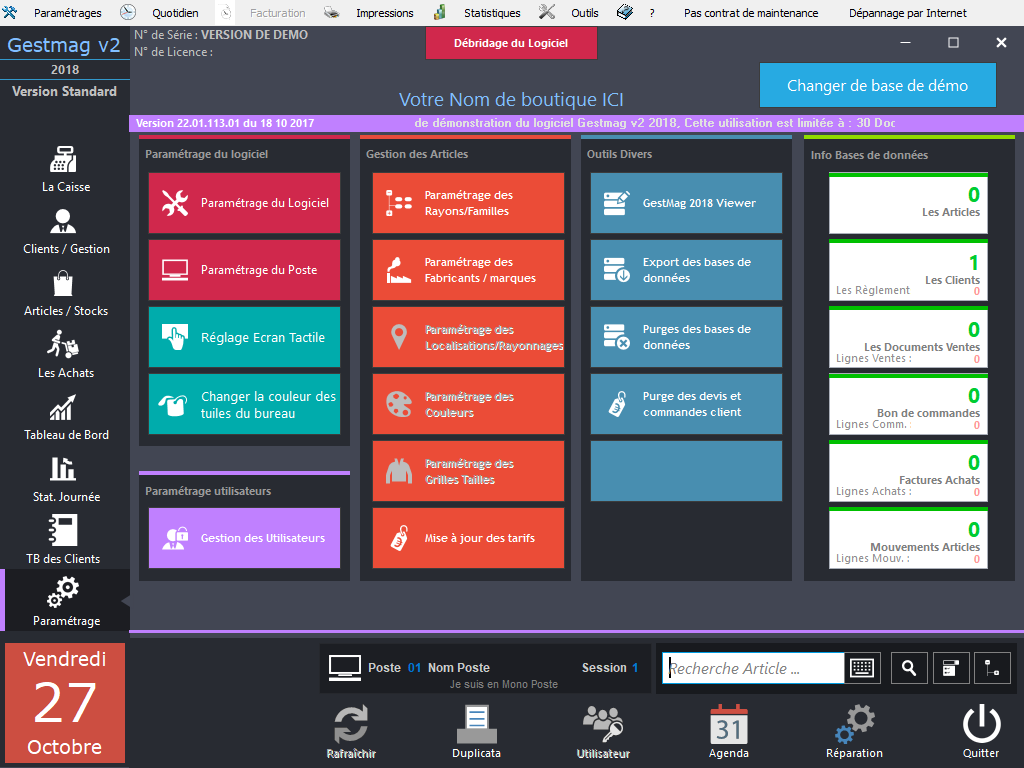Open Paramétrage des Couleurs tile

point(468,404)
